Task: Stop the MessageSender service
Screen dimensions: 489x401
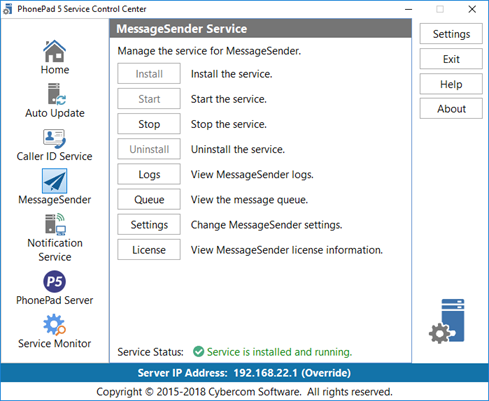Action: [x=149, y=124]
